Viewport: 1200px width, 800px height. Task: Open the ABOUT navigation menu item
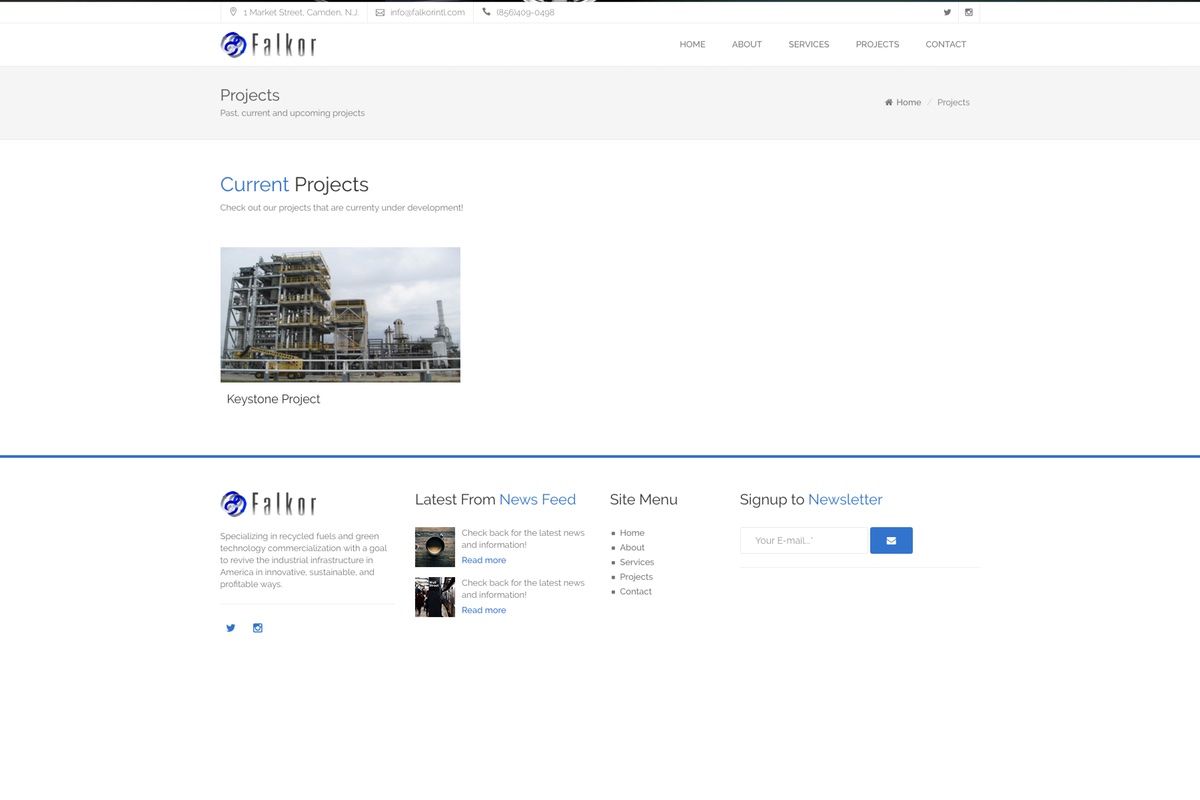747,45
